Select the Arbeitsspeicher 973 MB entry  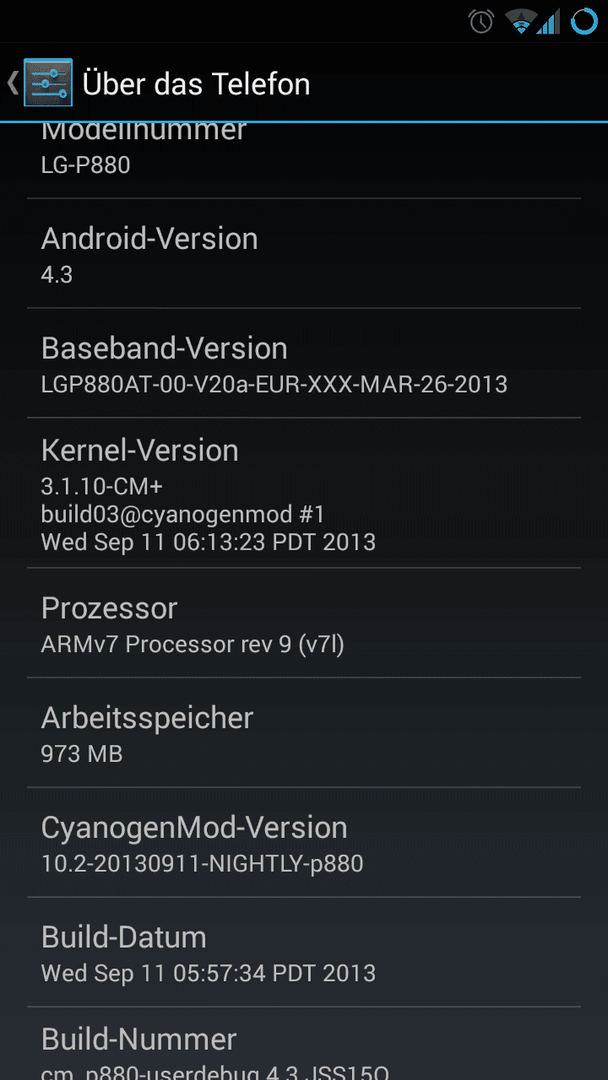pyautogui.click(x=304, y=732)
